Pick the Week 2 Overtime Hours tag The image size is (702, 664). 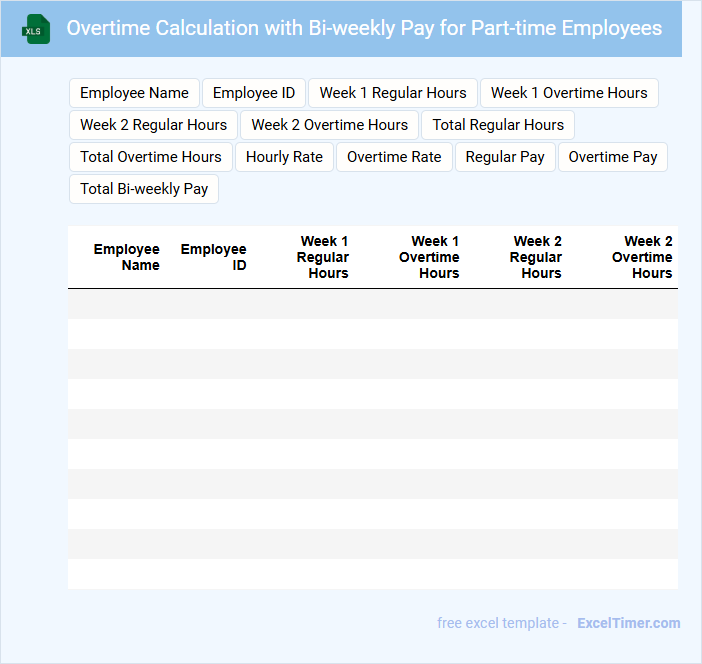[x=329, y=125]
